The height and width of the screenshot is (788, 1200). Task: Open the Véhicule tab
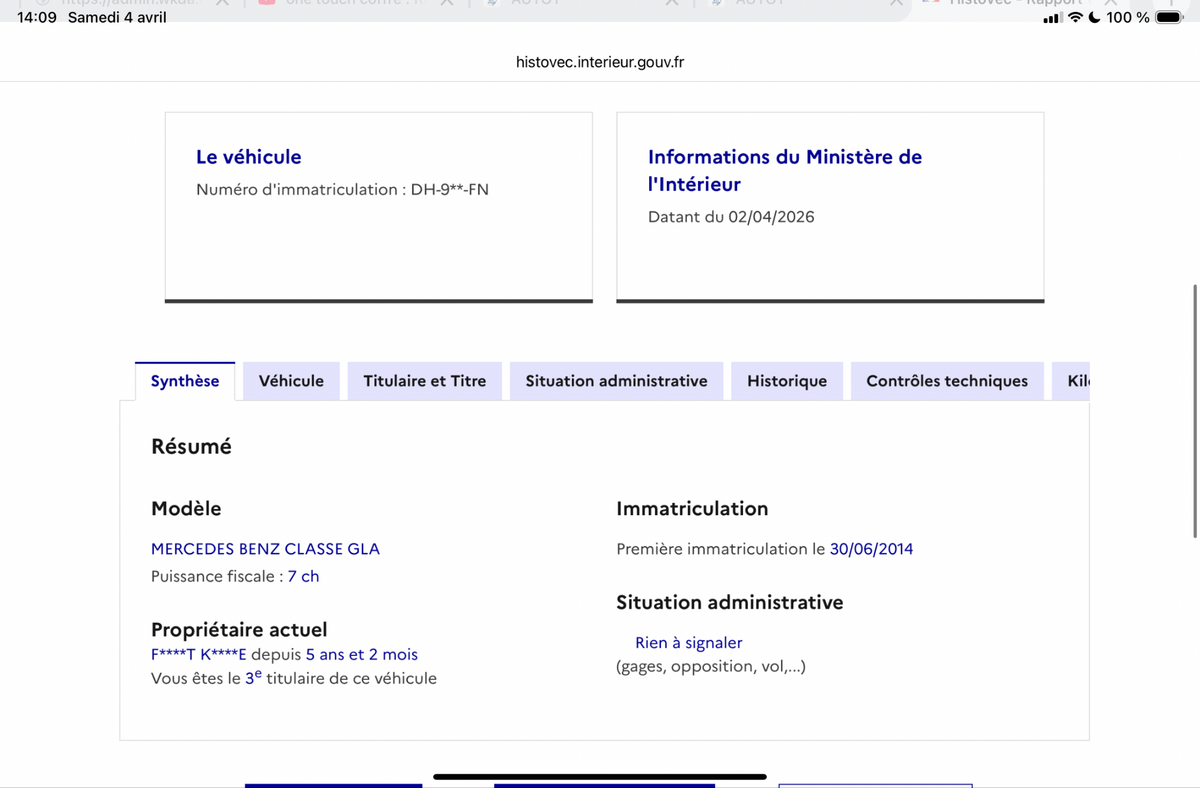click(x=291, y=381)
